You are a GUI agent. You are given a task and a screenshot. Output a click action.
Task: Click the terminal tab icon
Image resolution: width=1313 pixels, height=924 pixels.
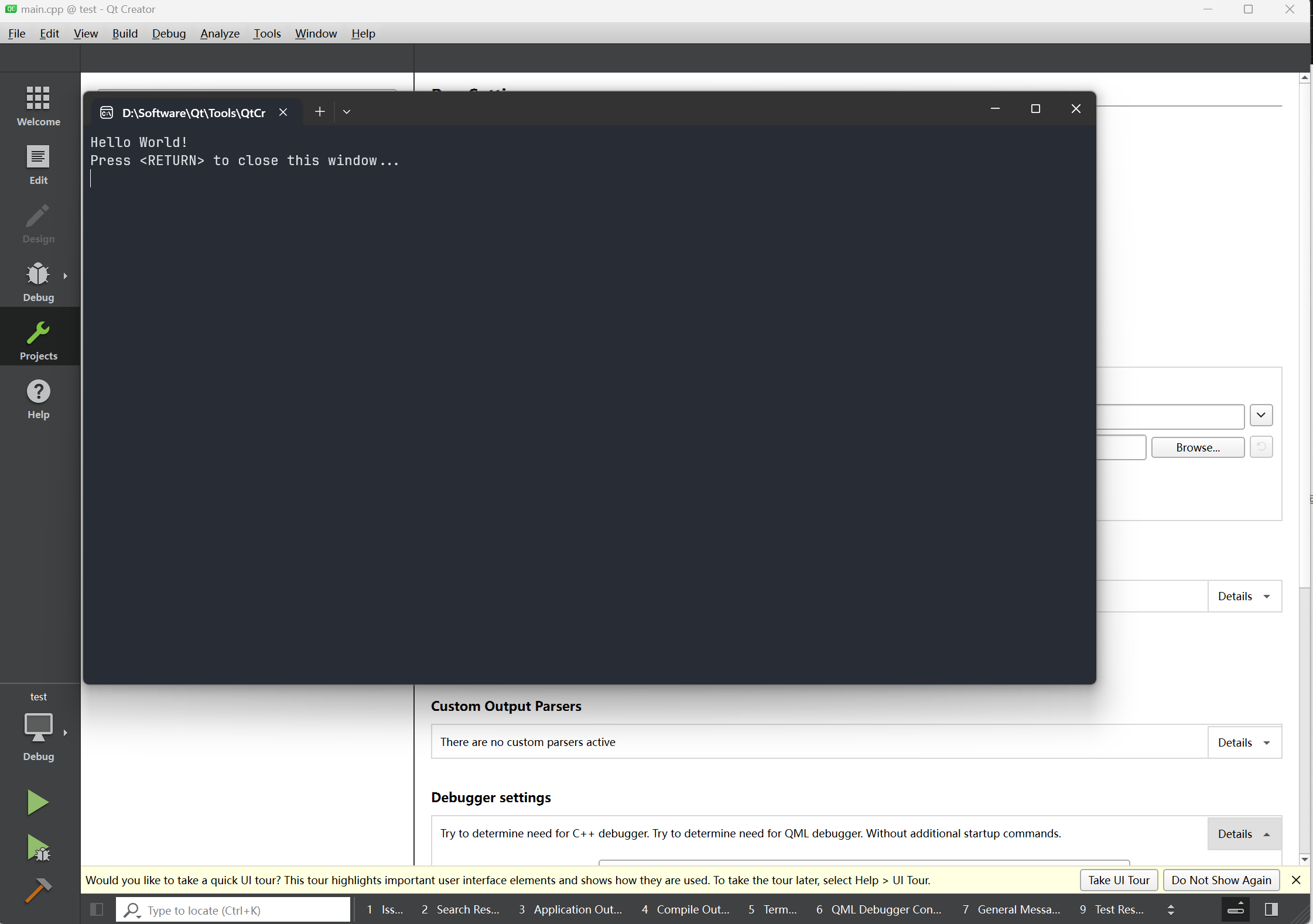tap(107, 112)
